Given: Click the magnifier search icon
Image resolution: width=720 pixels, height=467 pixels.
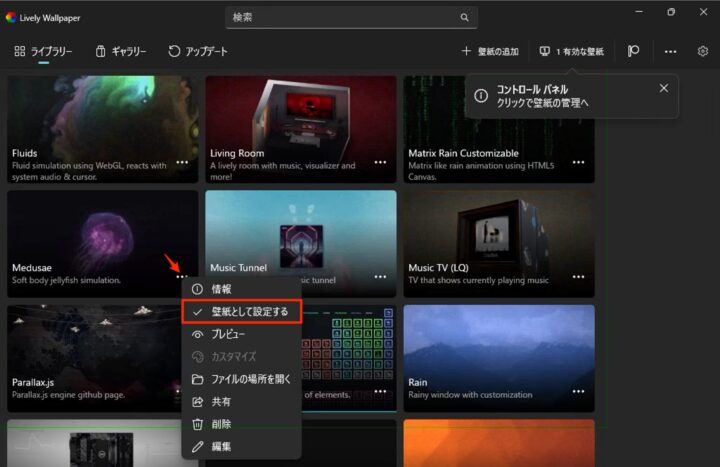Looking at the screenshot, I should (465, 17).
